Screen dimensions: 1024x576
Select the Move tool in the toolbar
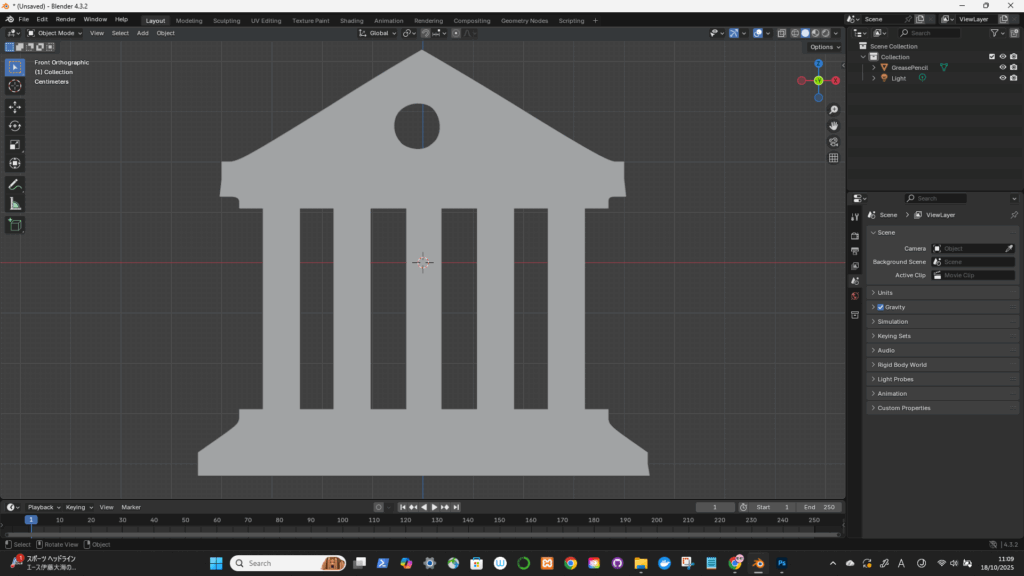pos(15,107)
